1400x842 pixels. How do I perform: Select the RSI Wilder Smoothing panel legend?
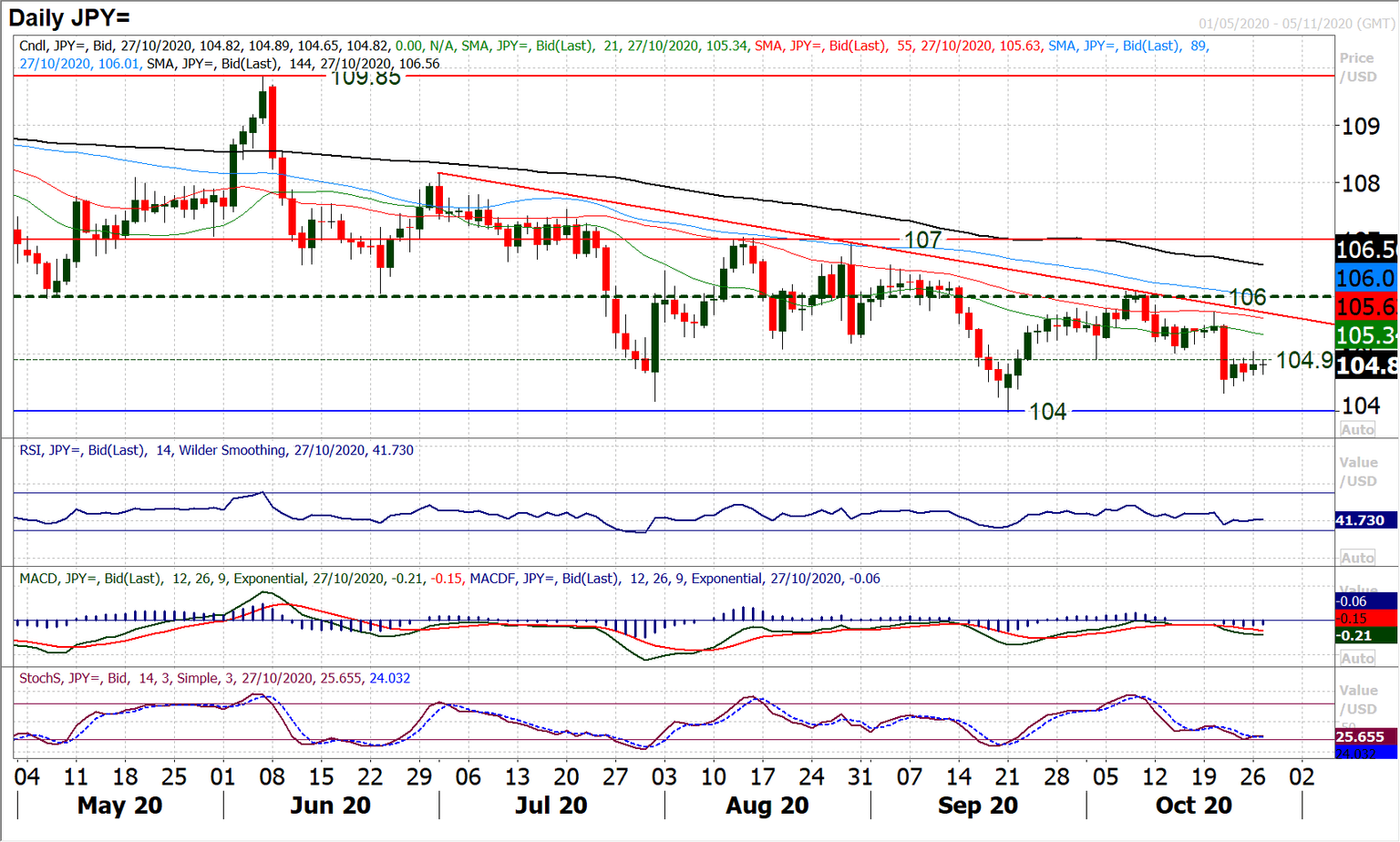pyautogui.click(x=214, y=450)
